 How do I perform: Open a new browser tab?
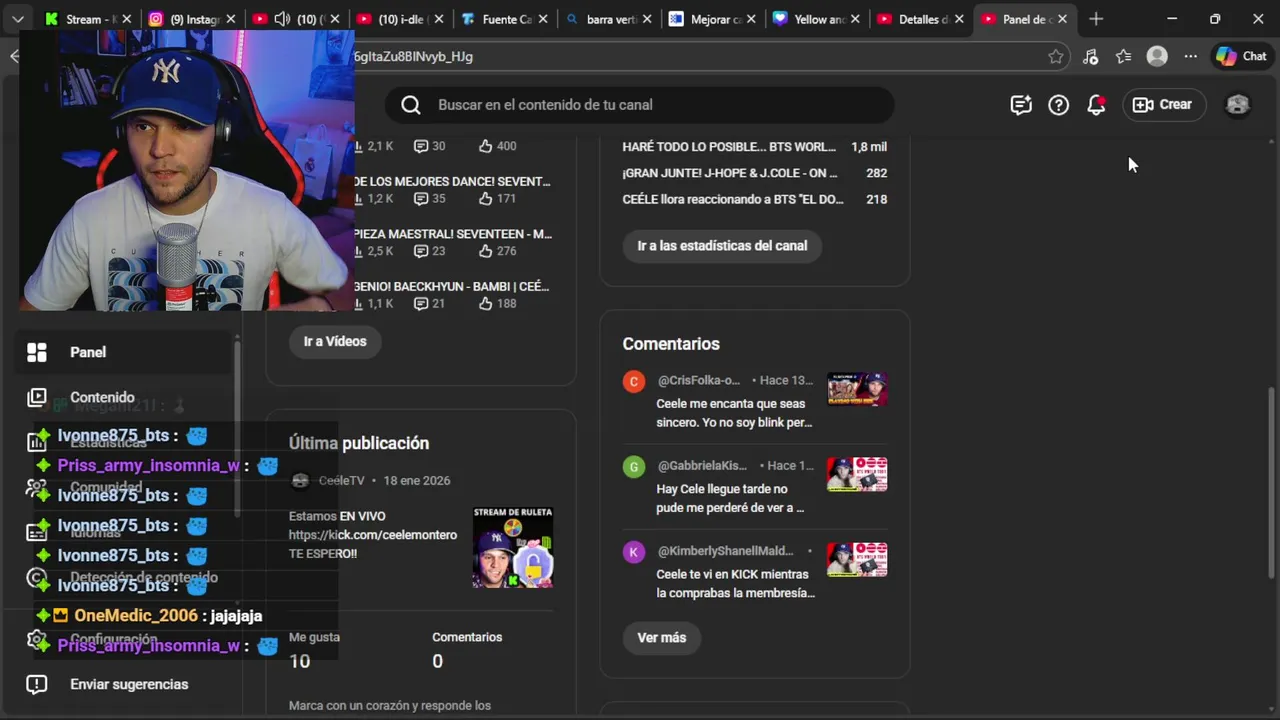coord(1096,19)
